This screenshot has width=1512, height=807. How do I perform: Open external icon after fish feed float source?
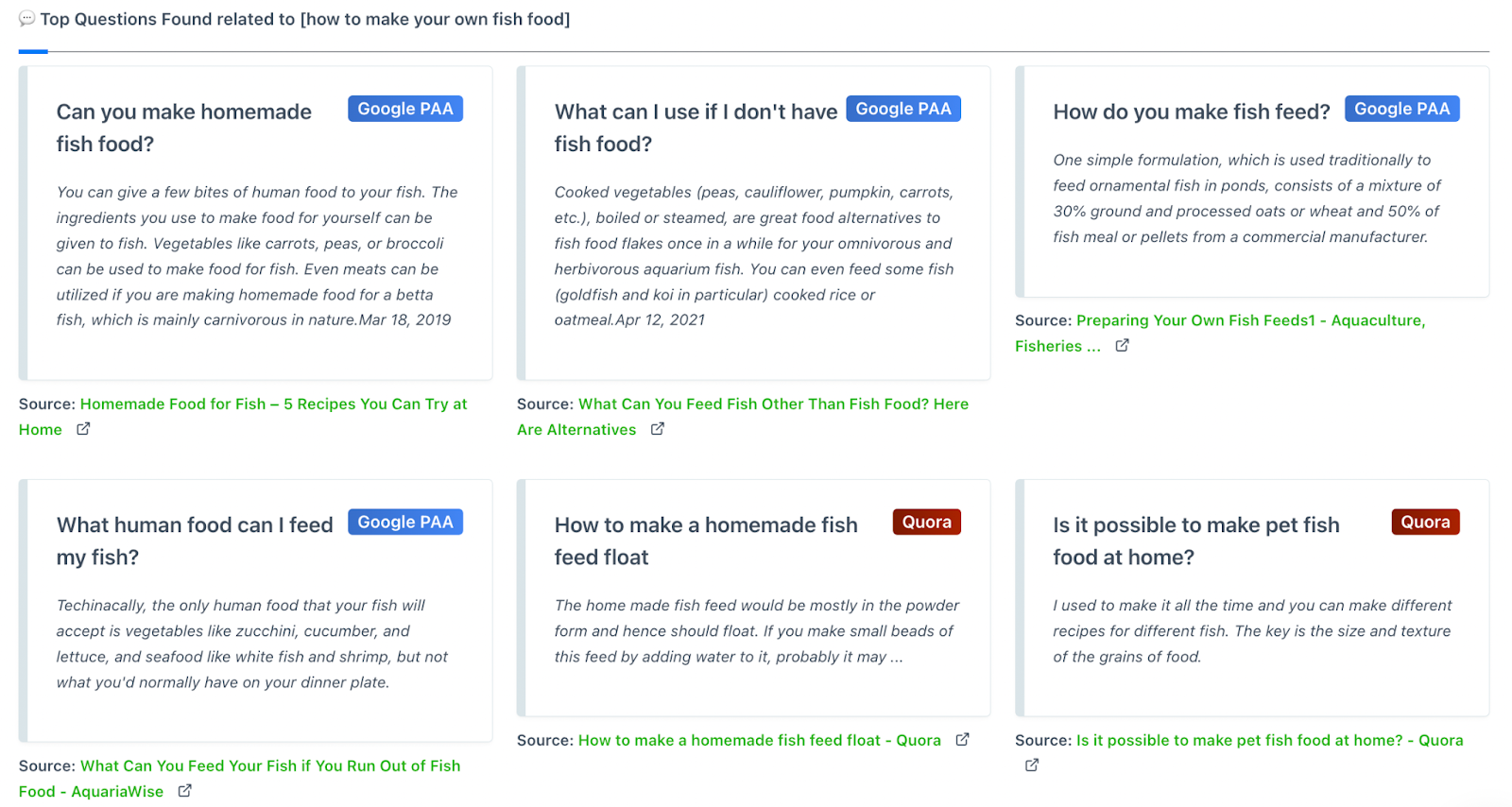(x=962, y=740)
